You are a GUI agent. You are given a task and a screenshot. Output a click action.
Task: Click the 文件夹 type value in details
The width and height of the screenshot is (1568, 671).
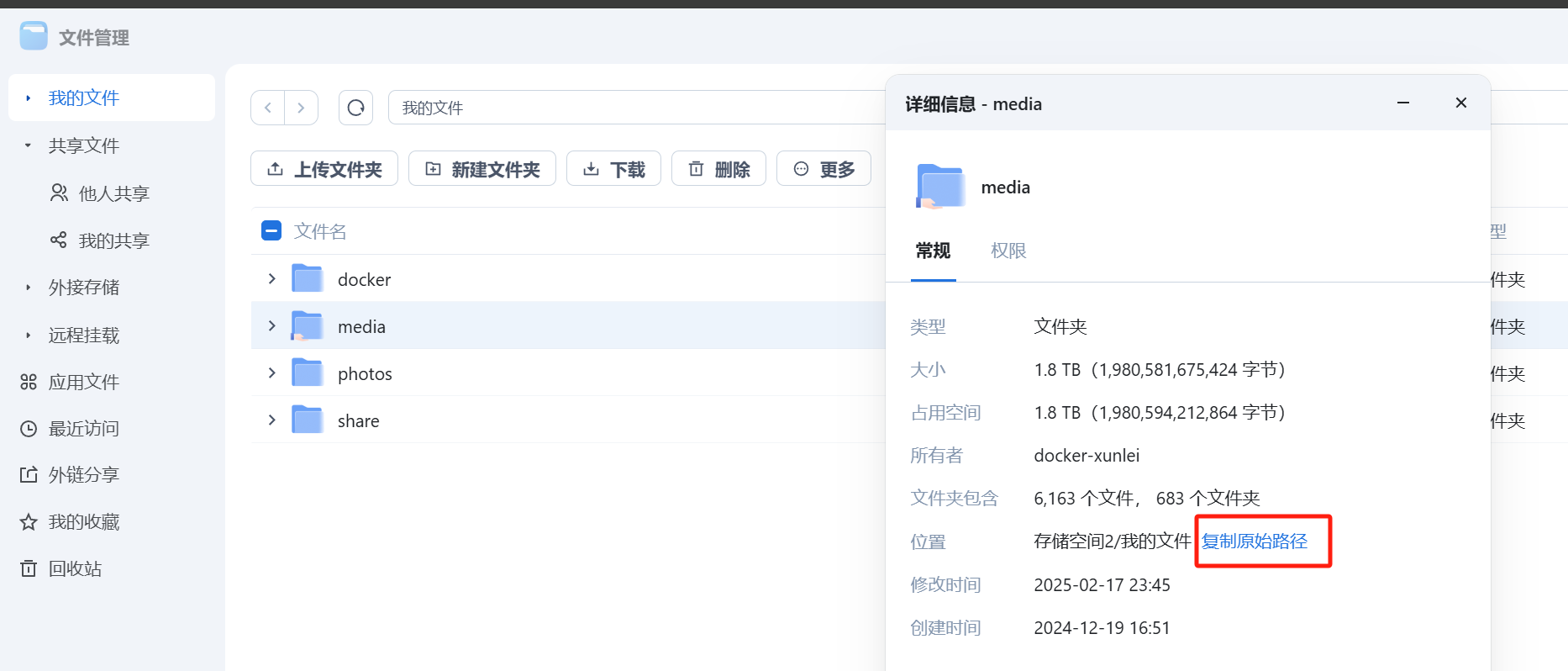pyautogui.click(x=1060, y=326)
